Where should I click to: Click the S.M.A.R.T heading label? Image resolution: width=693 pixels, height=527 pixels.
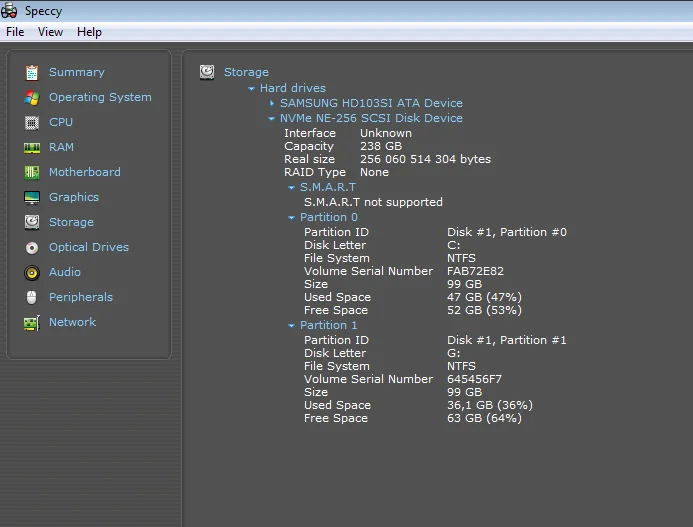327,187
